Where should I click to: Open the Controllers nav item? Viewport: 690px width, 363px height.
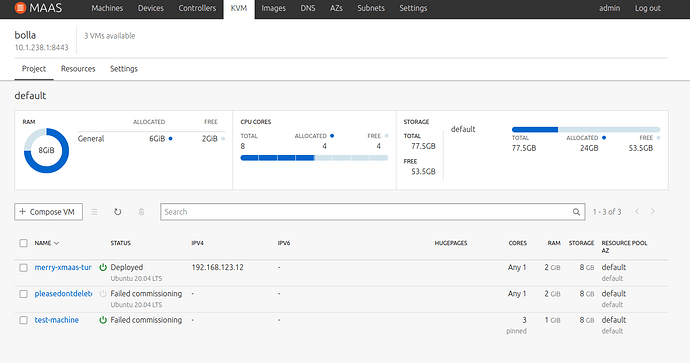click(197, 8)
